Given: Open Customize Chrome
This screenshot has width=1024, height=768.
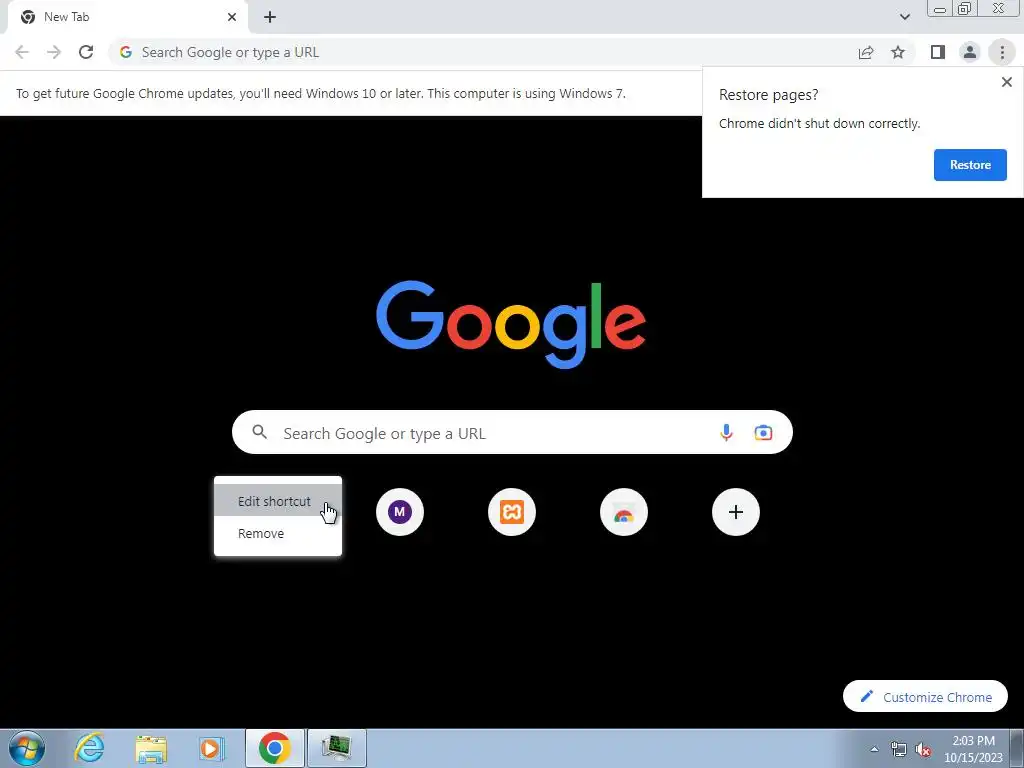Looking at the screenshot, I should (x=925, y=697).
